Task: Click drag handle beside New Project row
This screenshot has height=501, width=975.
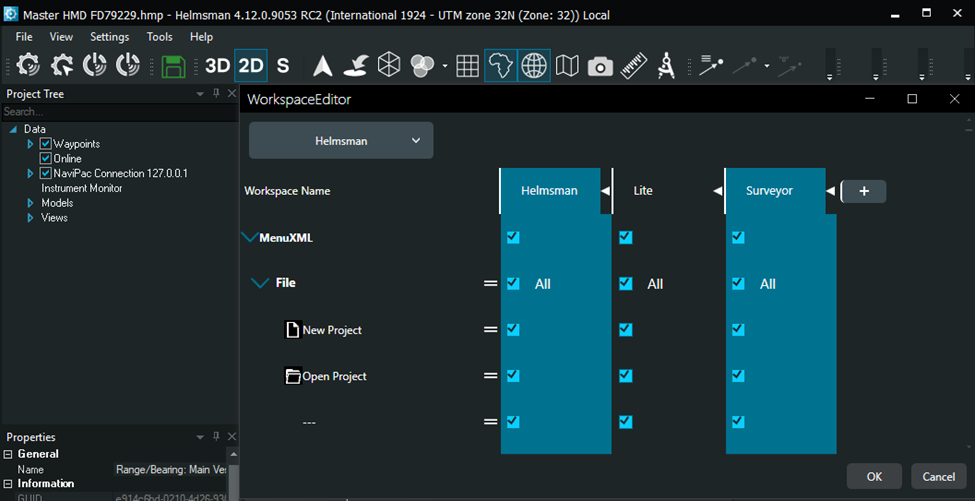Action: (x=491, y=329)
